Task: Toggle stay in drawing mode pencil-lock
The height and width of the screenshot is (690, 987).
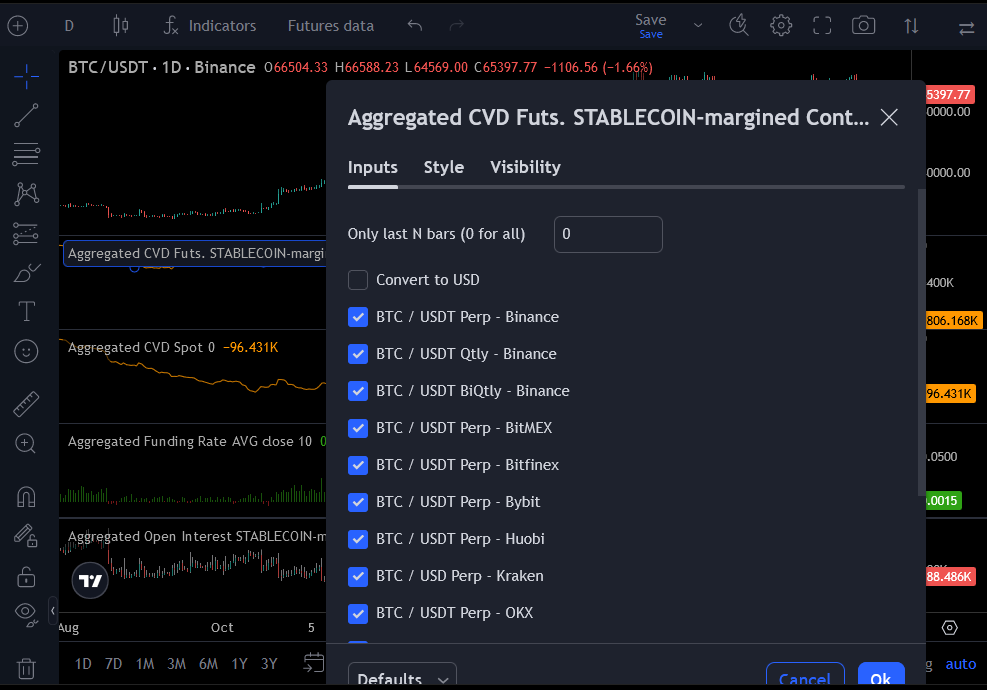Action: pyautogui.click(x=26, y=536)
